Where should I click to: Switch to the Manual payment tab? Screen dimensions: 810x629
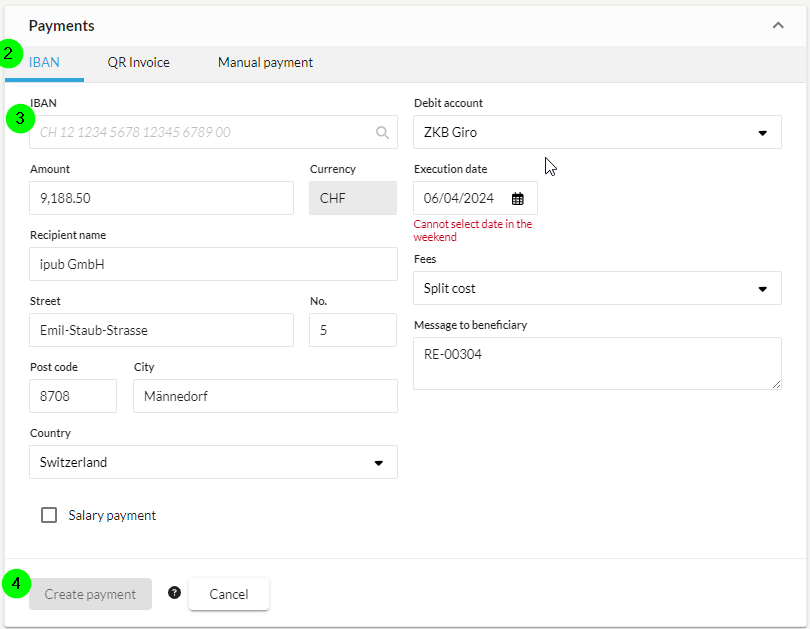coord(266,62)
